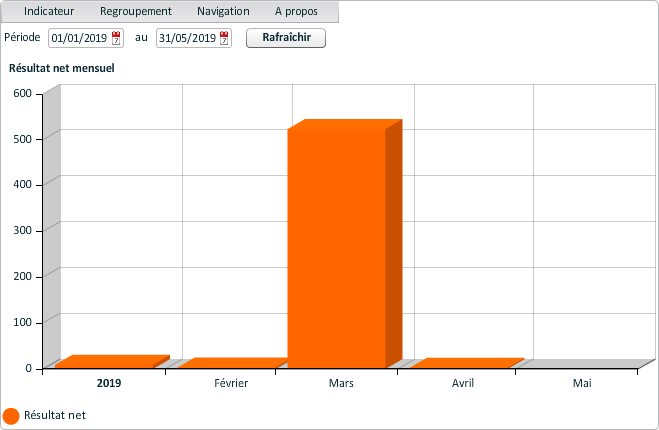Click the Rafraîchir button
The height and width of the screenshot is (430, 659).
tap(286, 38)
